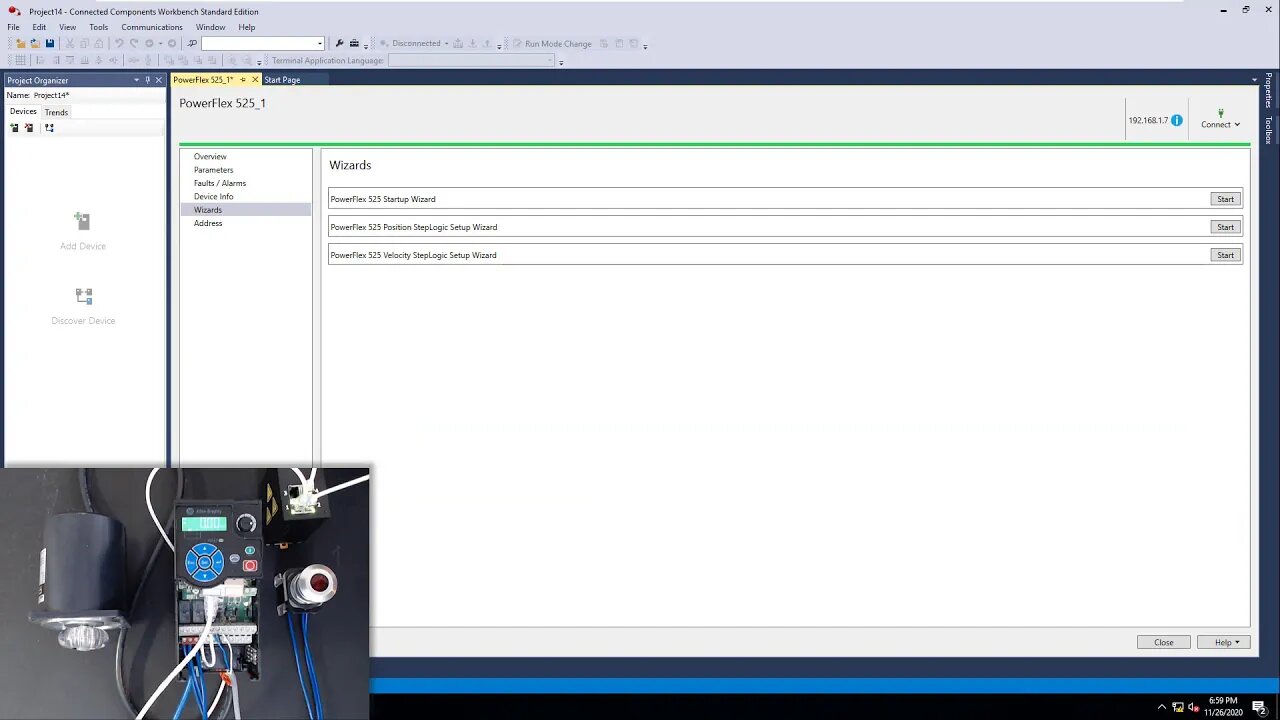This screenshot has height=720, width=1280.
Task: Open Terminal Application Language dropdown
Action: pos(549,61)
